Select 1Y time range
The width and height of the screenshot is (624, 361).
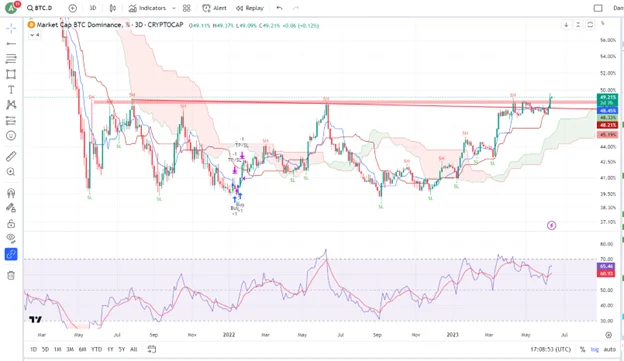tap(110, 349)
